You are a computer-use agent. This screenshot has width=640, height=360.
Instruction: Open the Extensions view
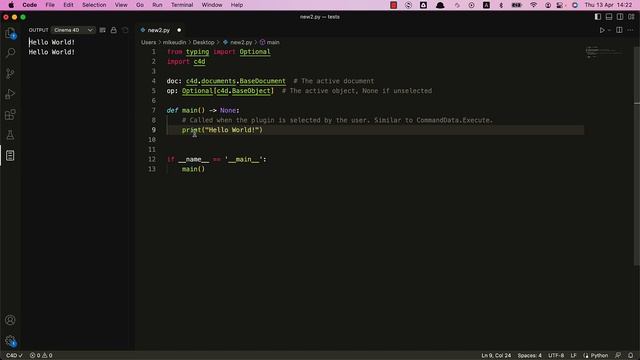pyautogui.click(x=10, y=114)
